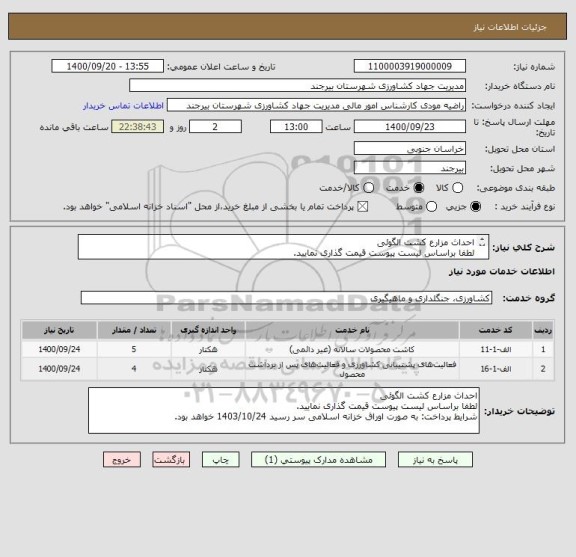Click the پاسخ به نیاز button
Image resolution: width=576 pixels, height=557 pixels.
pos(435,460)
